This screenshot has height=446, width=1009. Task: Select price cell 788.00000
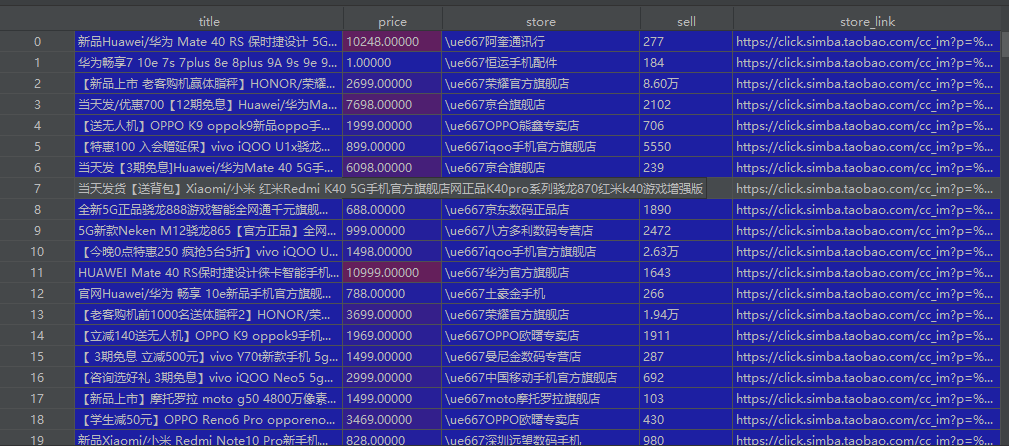pos(393,294)
